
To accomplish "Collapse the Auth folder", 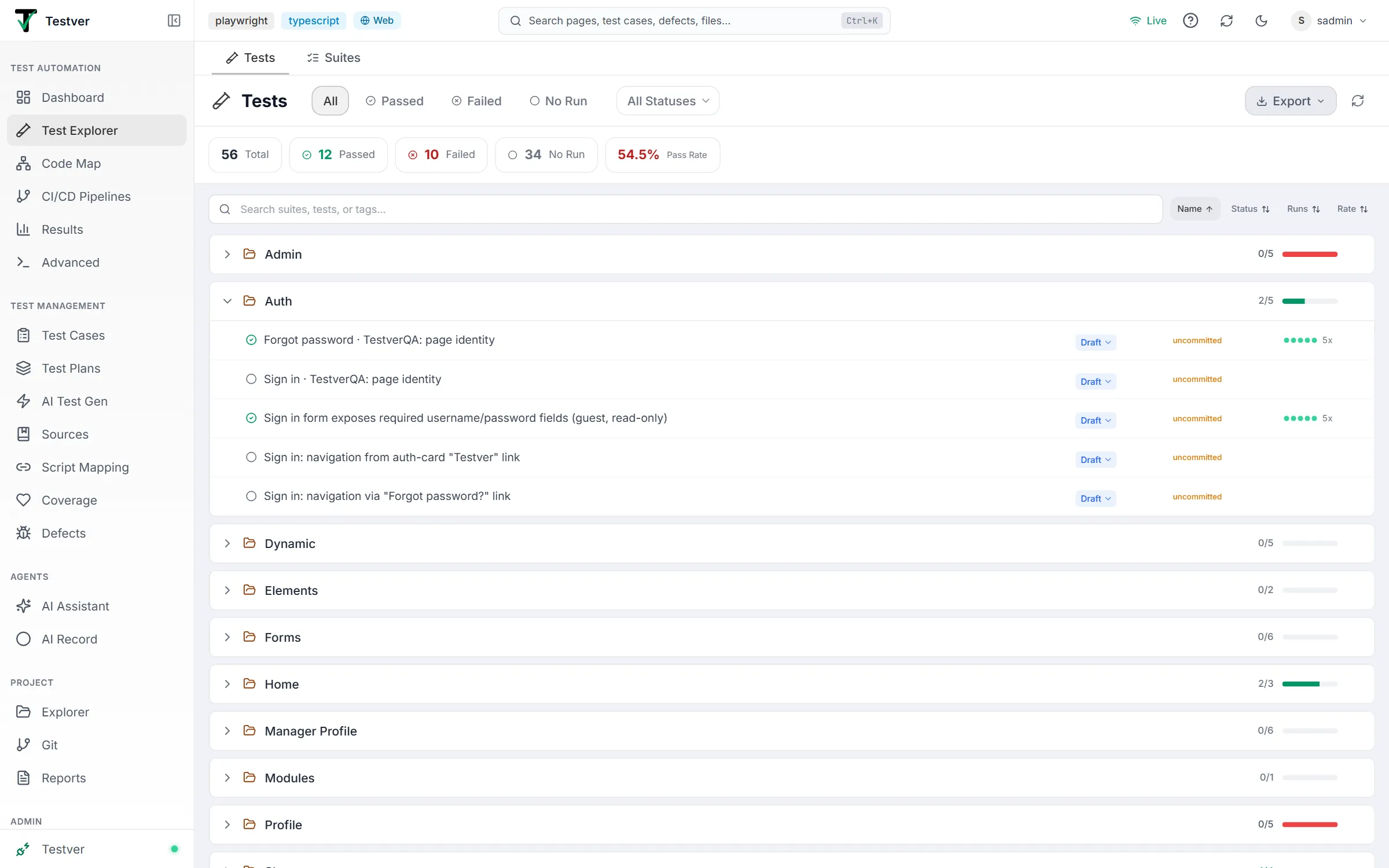I will [227, 301].
